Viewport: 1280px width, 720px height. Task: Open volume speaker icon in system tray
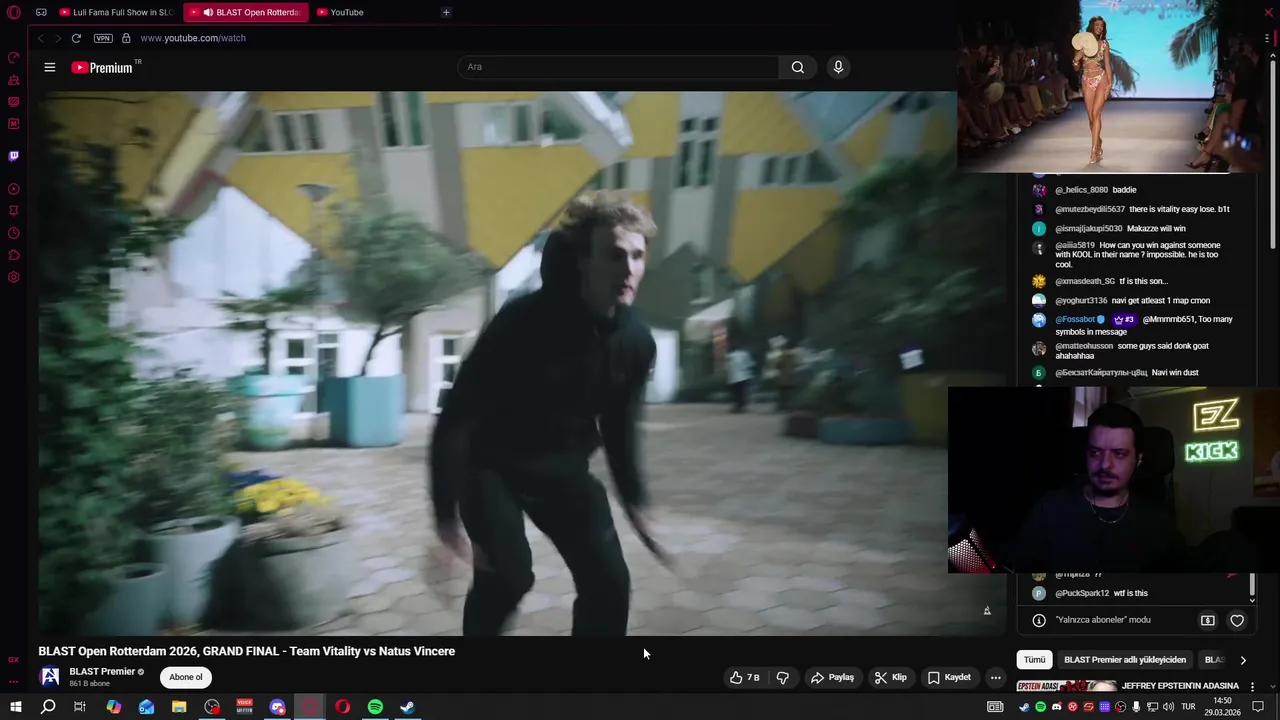click(x=1168, y=707)
